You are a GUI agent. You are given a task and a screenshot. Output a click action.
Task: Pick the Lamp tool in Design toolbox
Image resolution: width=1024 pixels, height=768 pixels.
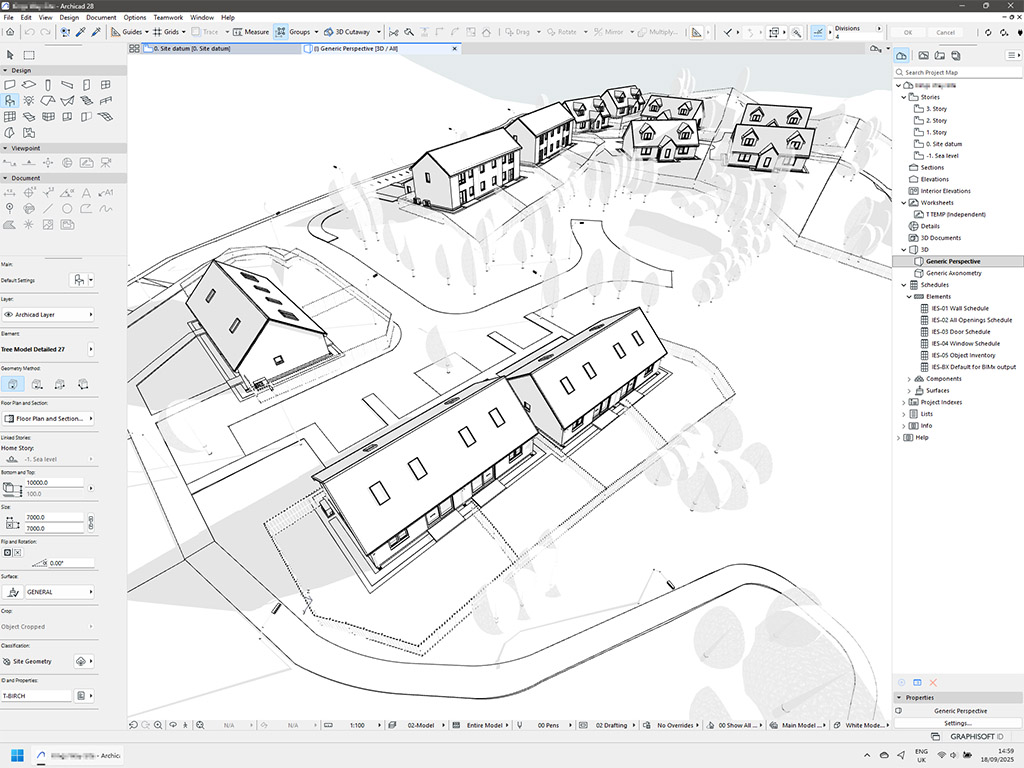28,100
